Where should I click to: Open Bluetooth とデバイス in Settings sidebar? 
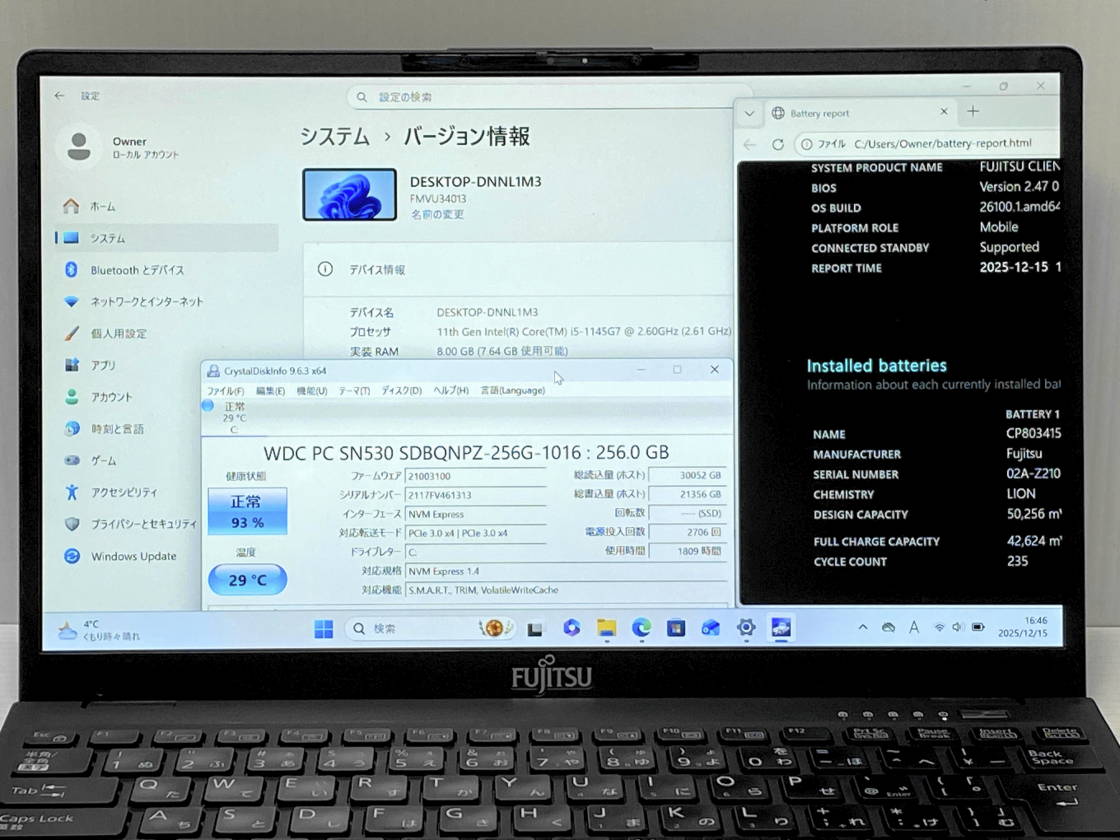tap(136, 270)
